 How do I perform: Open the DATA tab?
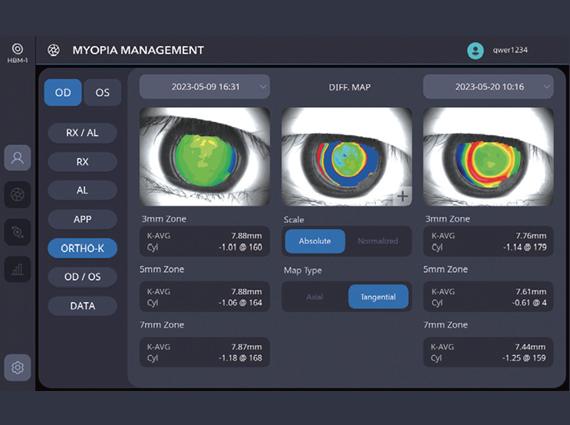pyautogui.click(x=83, y=306)
